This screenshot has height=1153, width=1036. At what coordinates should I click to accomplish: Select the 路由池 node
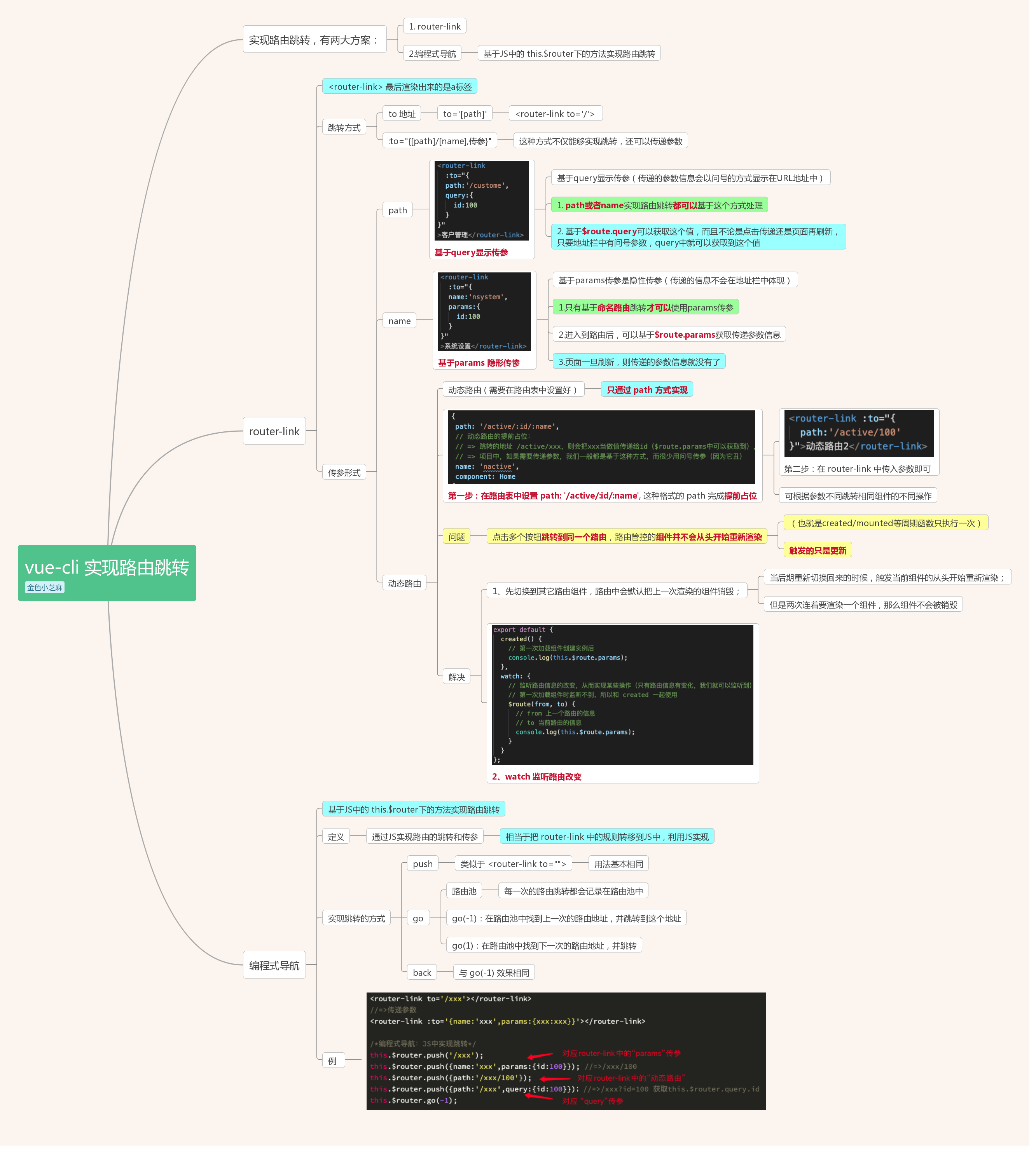pyautogui.click(x=463, y=891)
